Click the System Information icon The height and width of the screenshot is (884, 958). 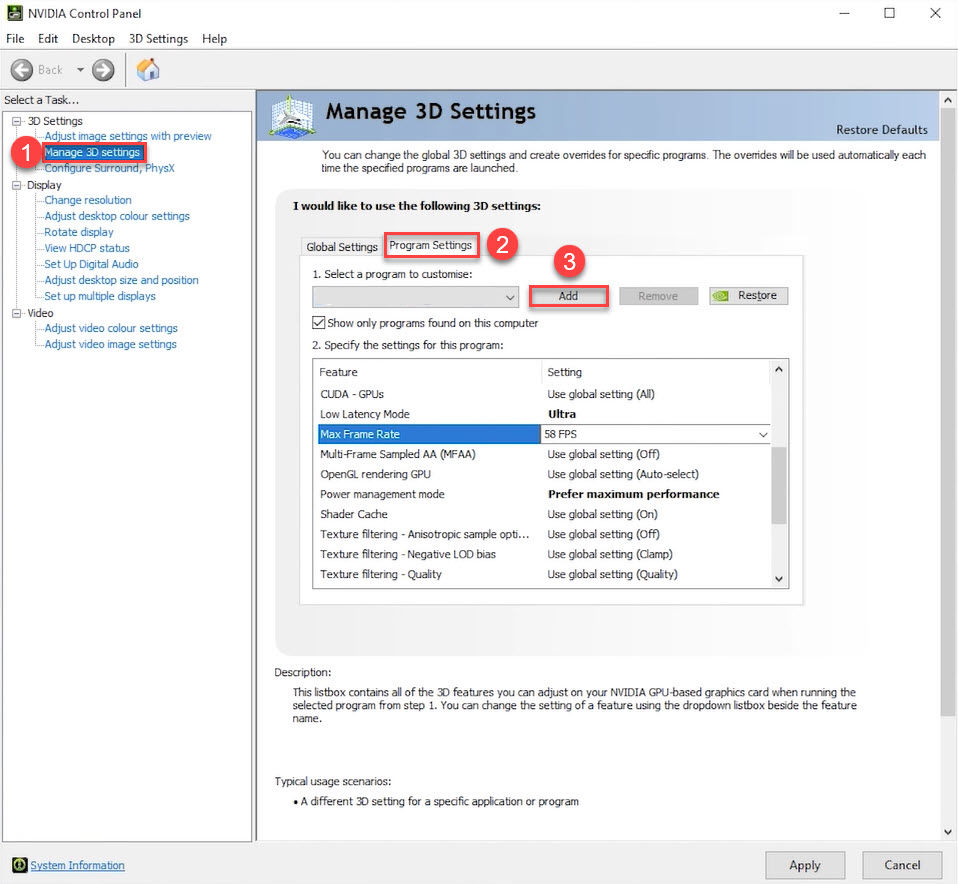click(19, 865)
